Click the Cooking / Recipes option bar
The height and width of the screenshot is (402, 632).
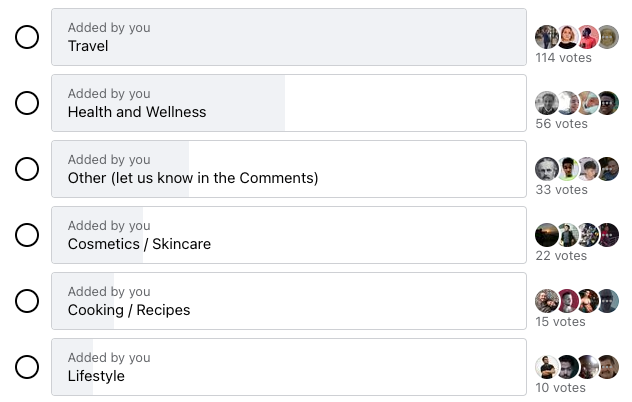[x=289, y=301]
